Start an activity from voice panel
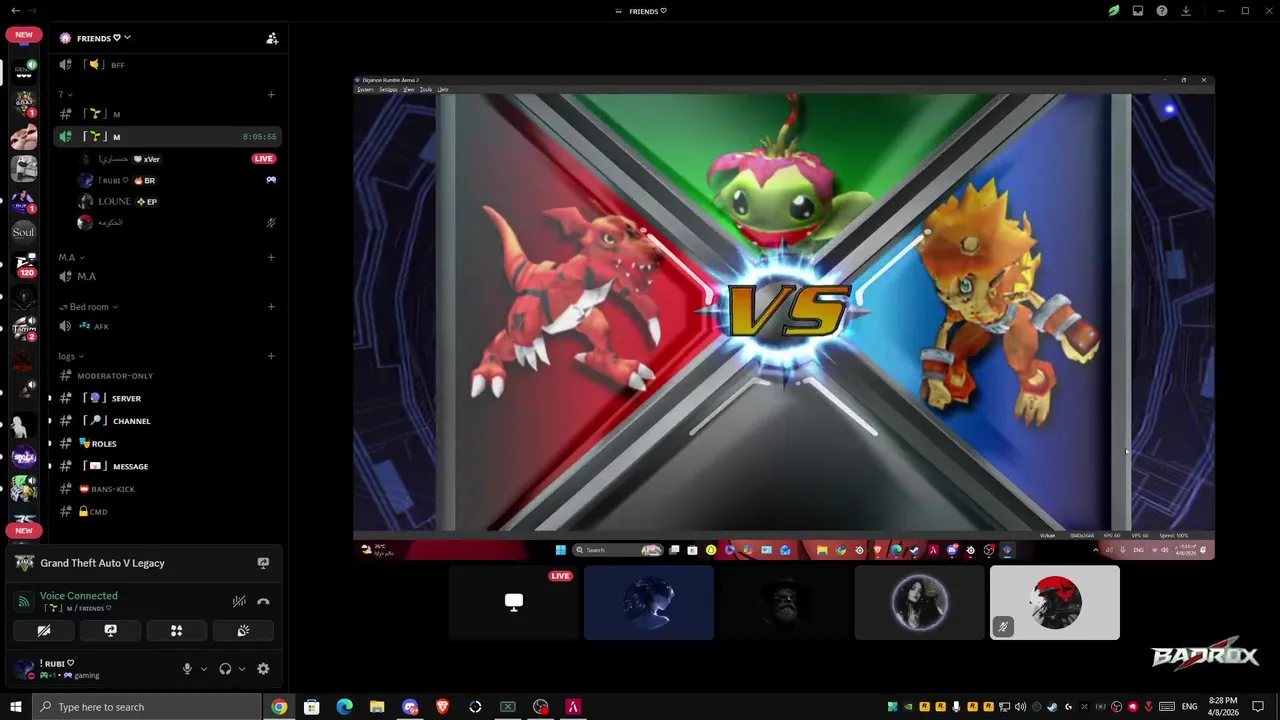 [x=176, y=631]
